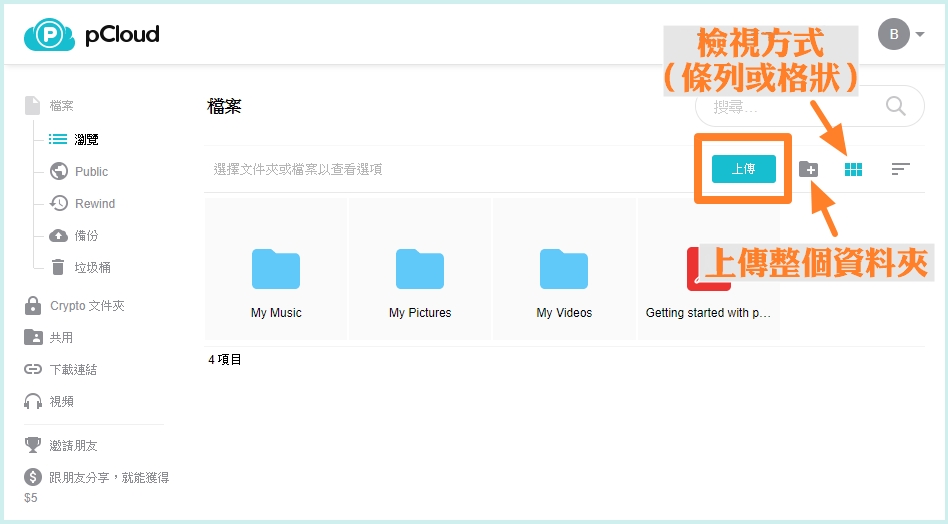Open 跟朋友分享，就能獲得 $5 offer
Screen dimensions: 948x524
pyautogui.click(x=97, y=486)
